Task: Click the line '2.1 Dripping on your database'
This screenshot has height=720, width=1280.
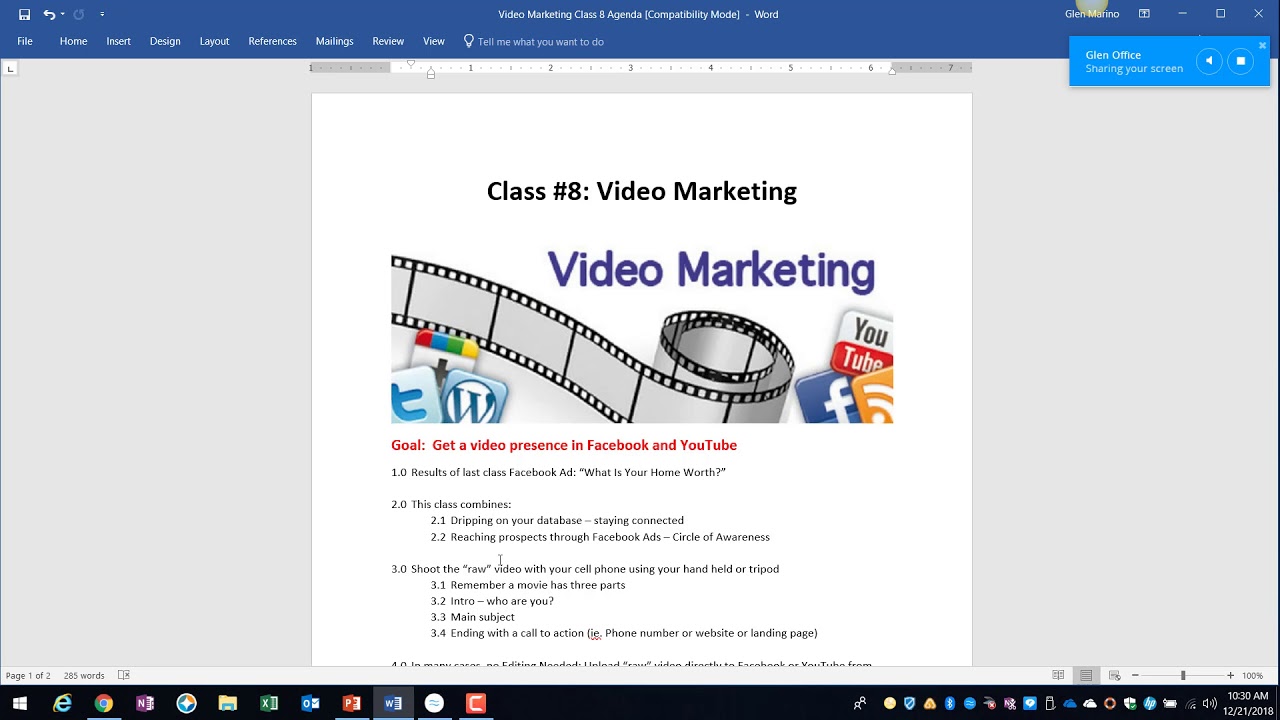Action: 557,520
